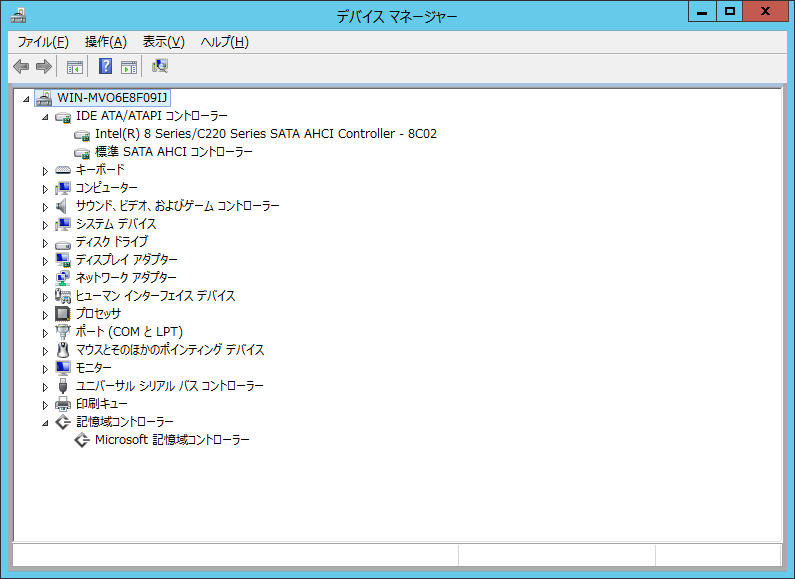Open the 表示(V) menu
This screenshot has width=795, height=579.
tap(164, 42)
